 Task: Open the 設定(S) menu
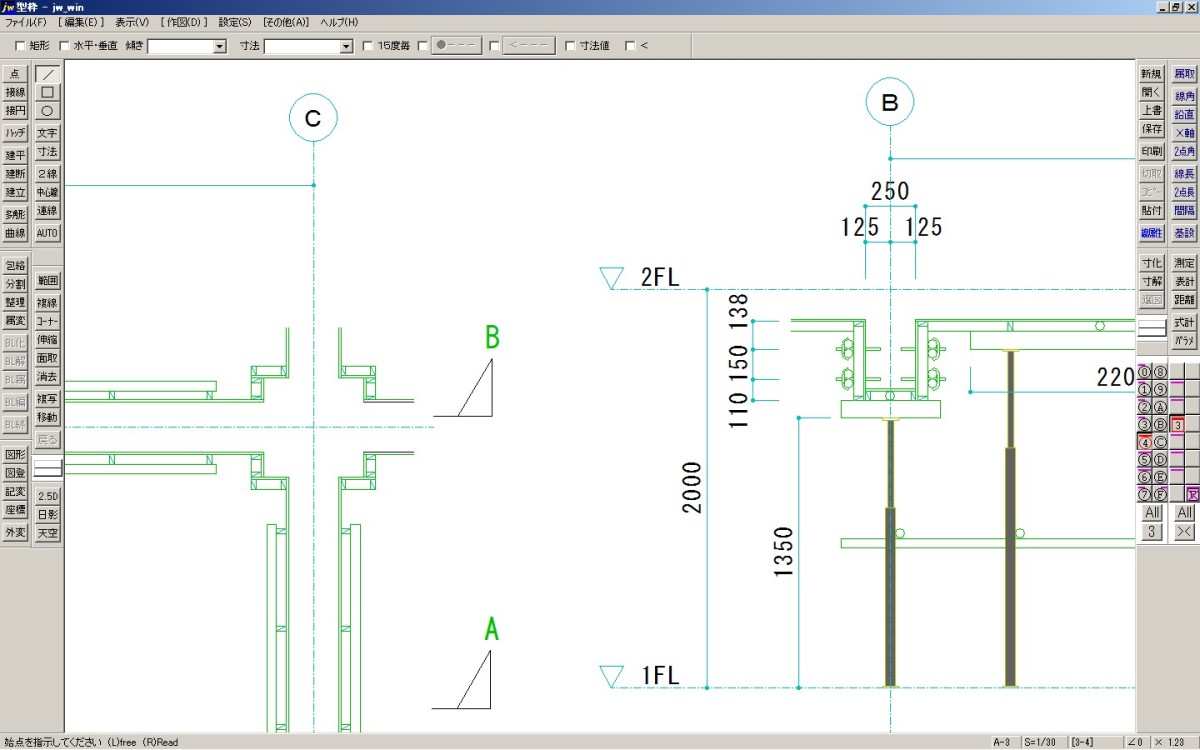tap(235, 21)
